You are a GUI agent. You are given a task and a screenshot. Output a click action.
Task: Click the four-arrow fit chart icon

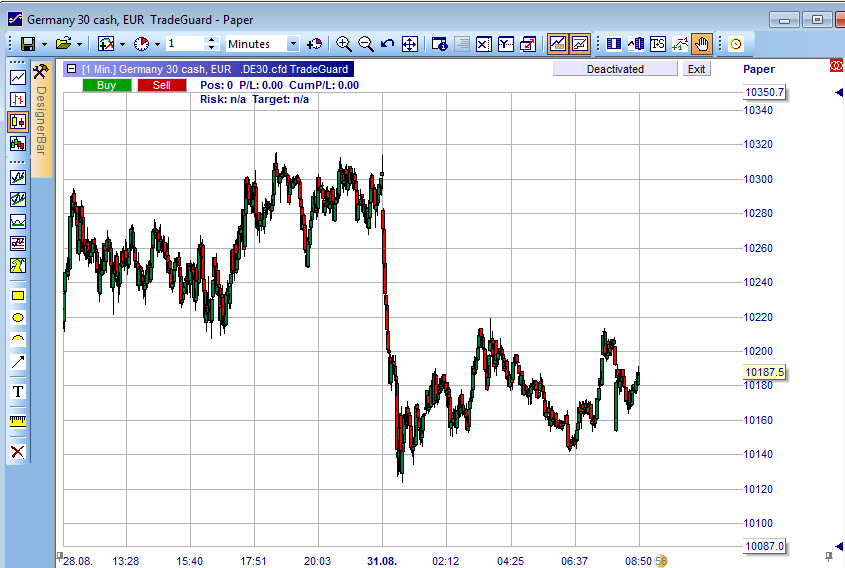pos(410,44)
